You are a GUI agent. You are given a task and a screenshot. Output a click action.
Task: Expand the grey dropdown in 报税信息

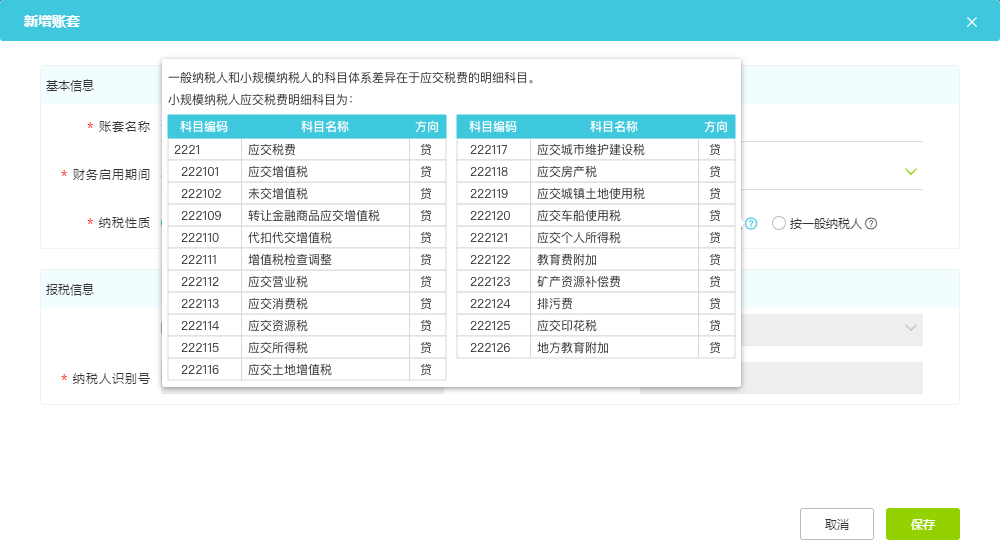pyautogui.click(x=832, y=328)
